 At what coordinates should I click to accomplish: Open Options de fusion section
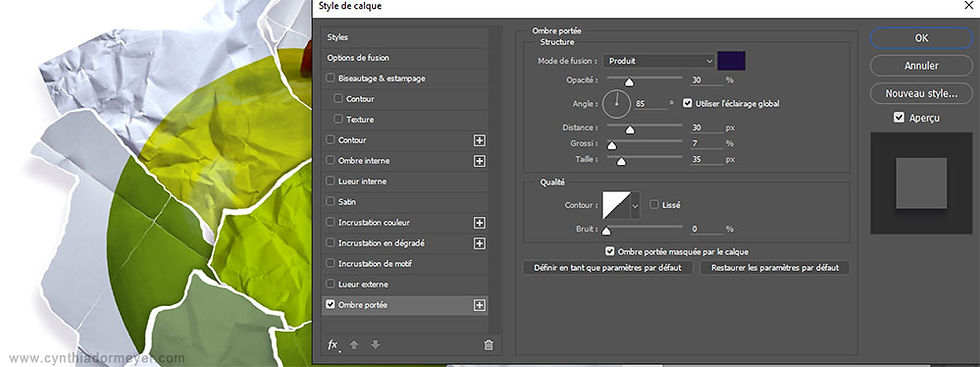(404, 58)
